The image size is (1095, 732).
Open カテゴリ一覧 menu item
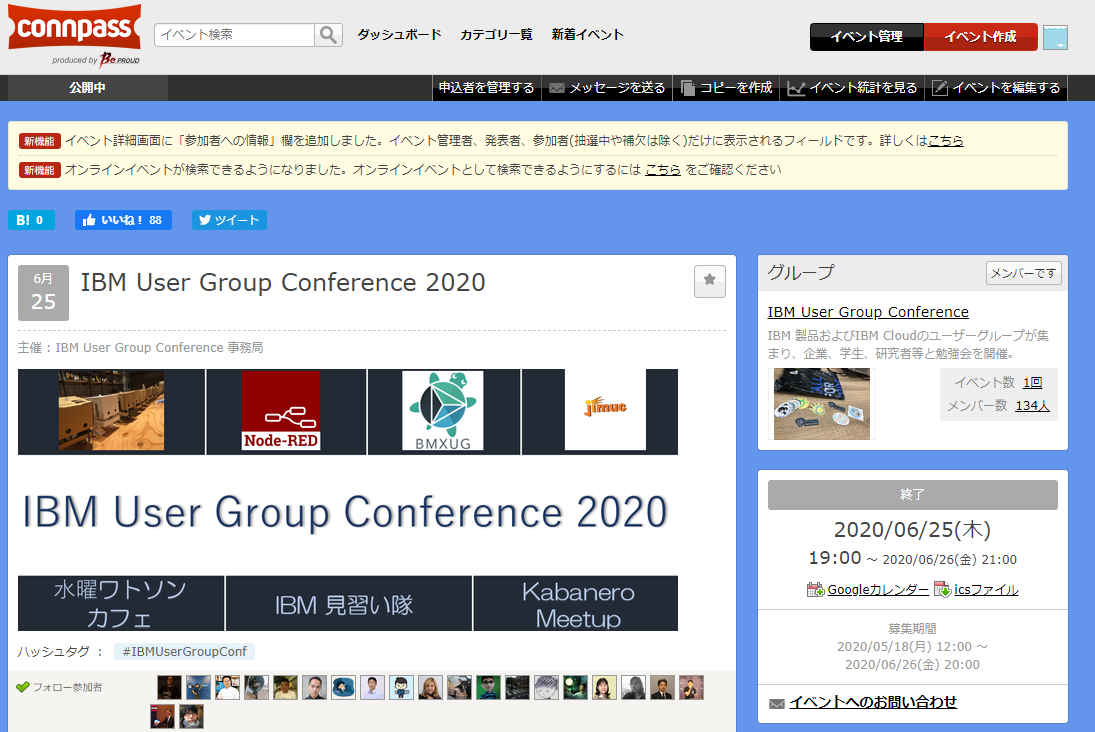pyautogui.click(x=496, y=34)
